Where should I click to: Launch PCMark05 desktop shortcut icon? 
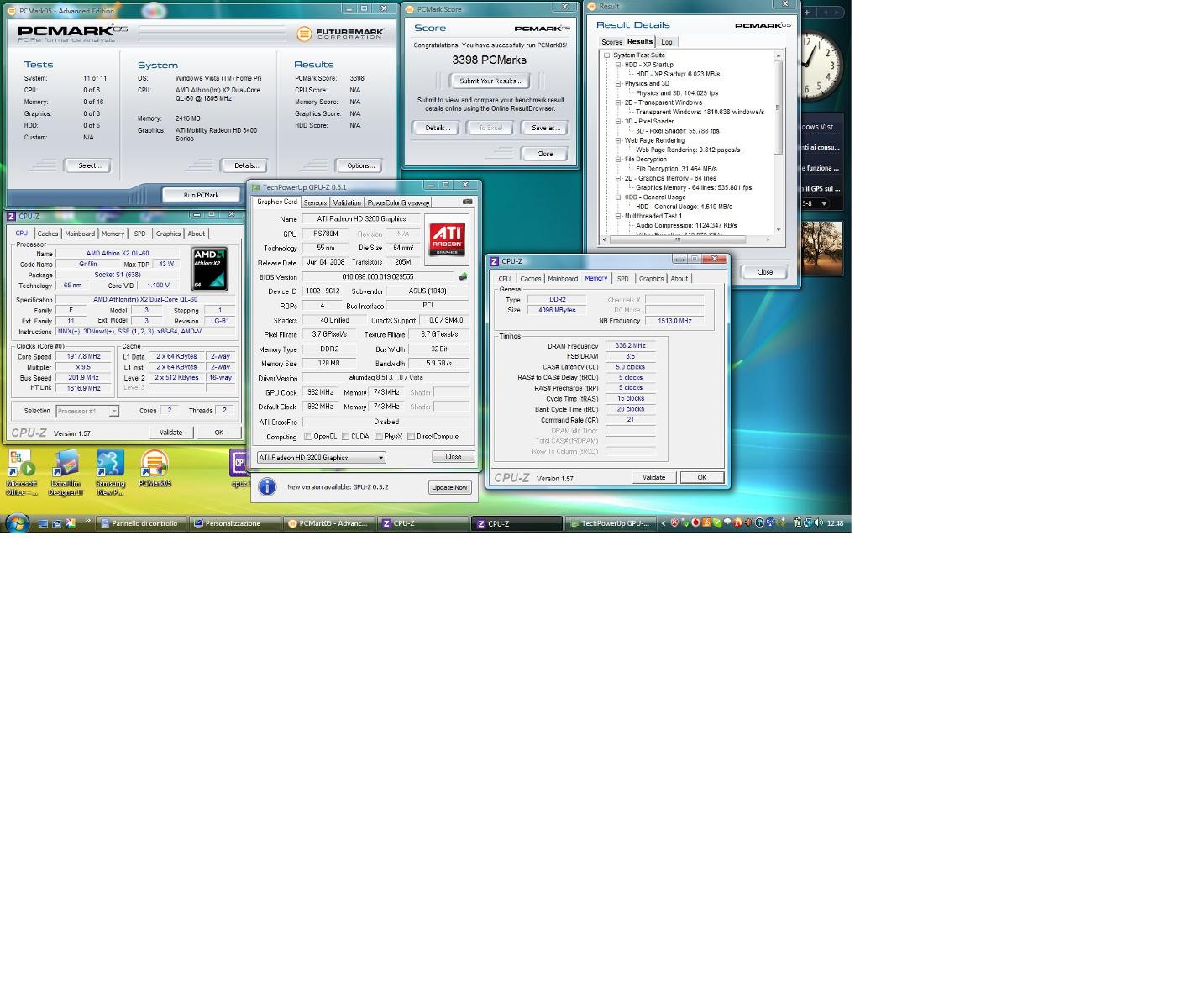155,468
